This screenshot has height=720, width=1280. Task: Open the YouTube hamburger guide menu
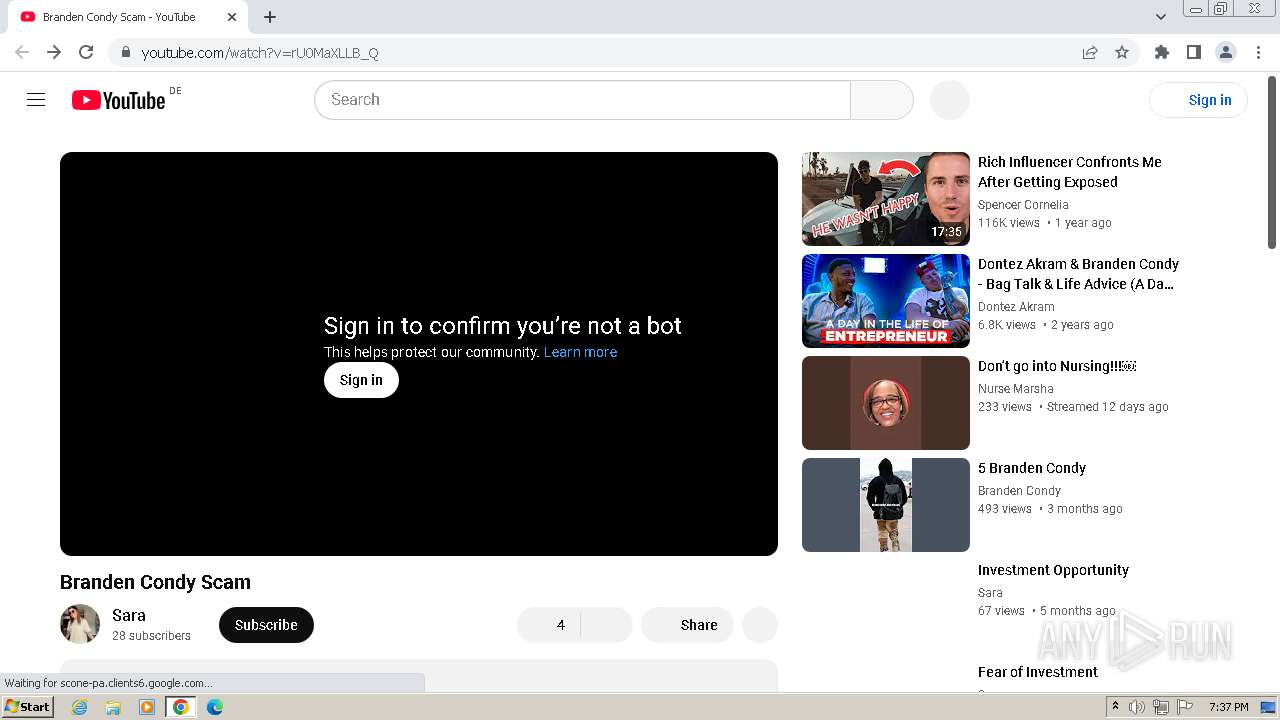pyautogui.click(x=36, y=100)
